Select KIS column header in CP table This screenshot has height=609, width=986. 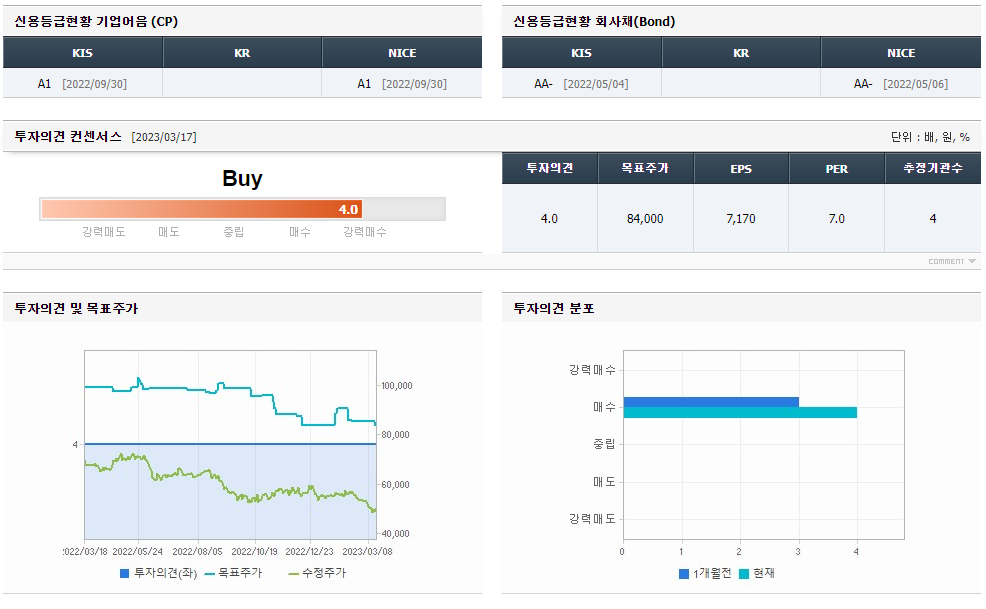click(x=82, y=53)
